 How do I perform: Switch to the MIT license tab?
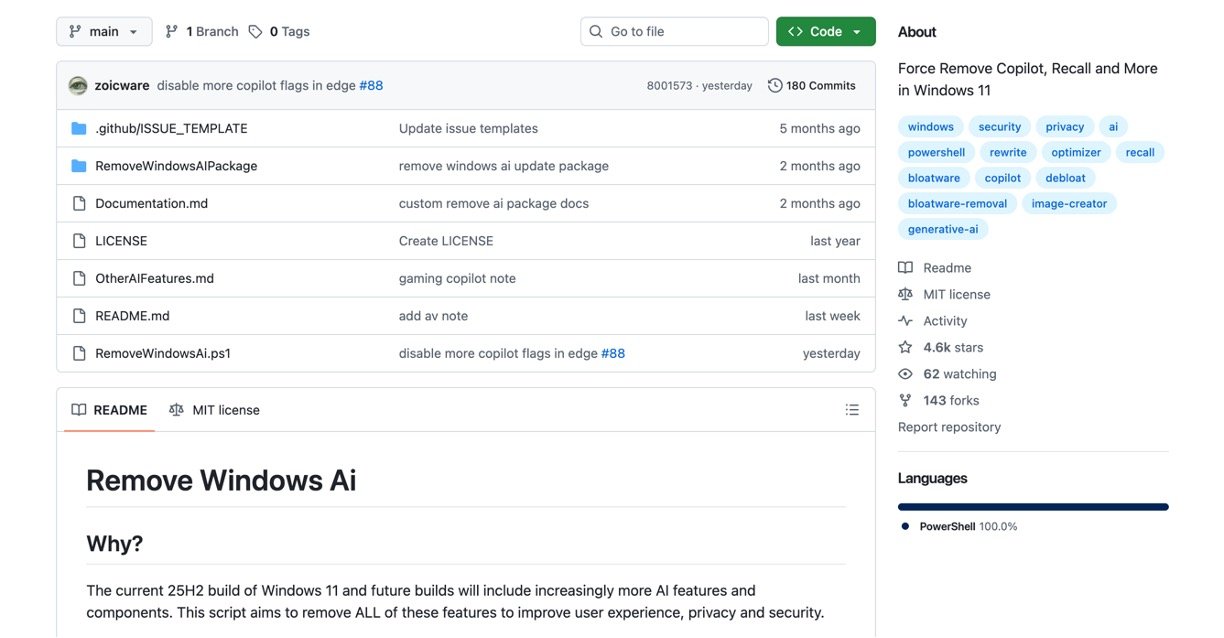(214, 410)
